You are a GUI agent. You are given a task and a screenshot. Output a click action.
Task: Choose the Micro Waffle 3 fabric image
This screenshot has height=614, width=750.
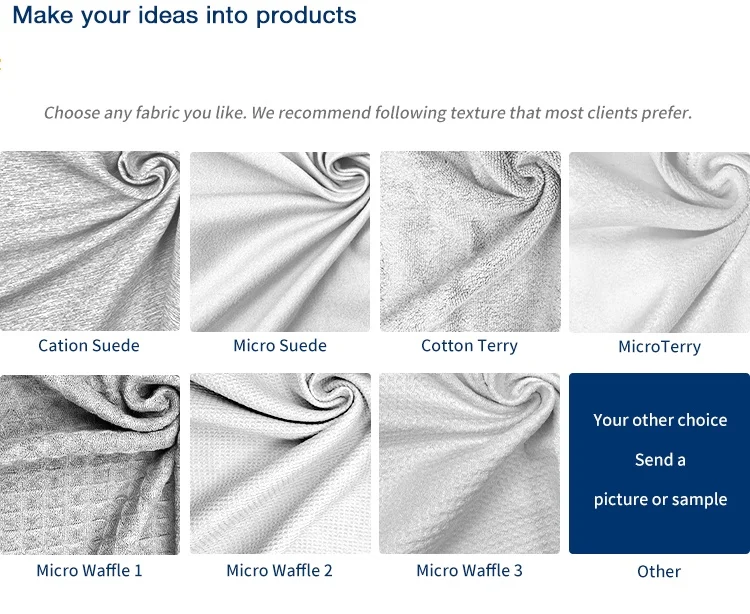(x=470, y=464)
